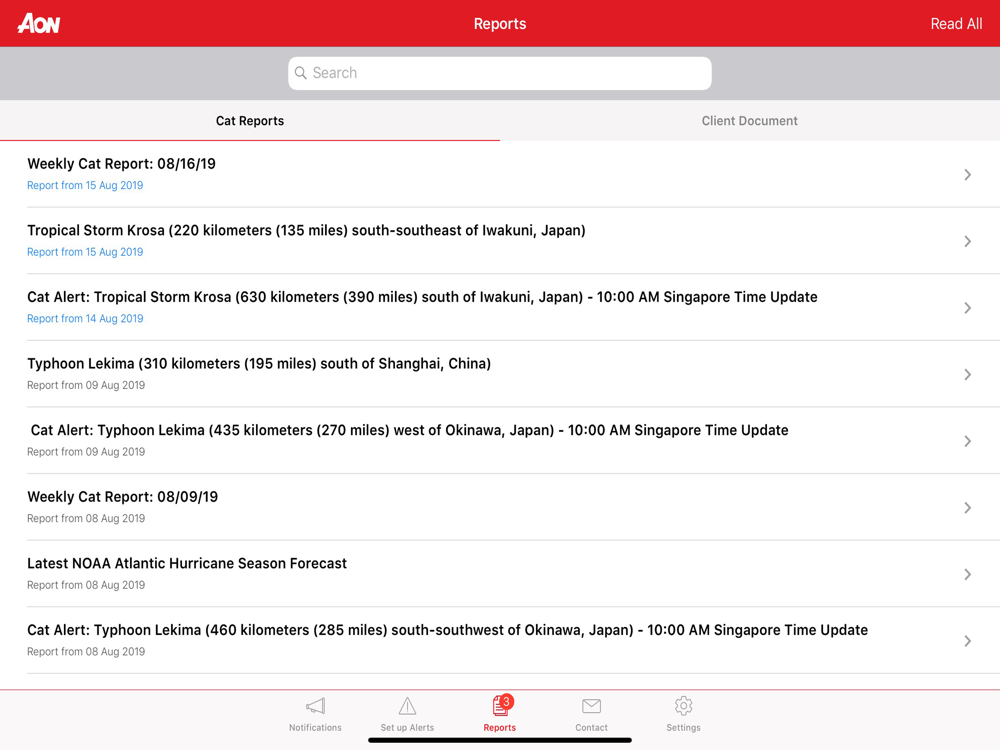Expand chevron for Weekly Cat Report 08/09/19
The image size is (1000, 750).
pos(967,508)
